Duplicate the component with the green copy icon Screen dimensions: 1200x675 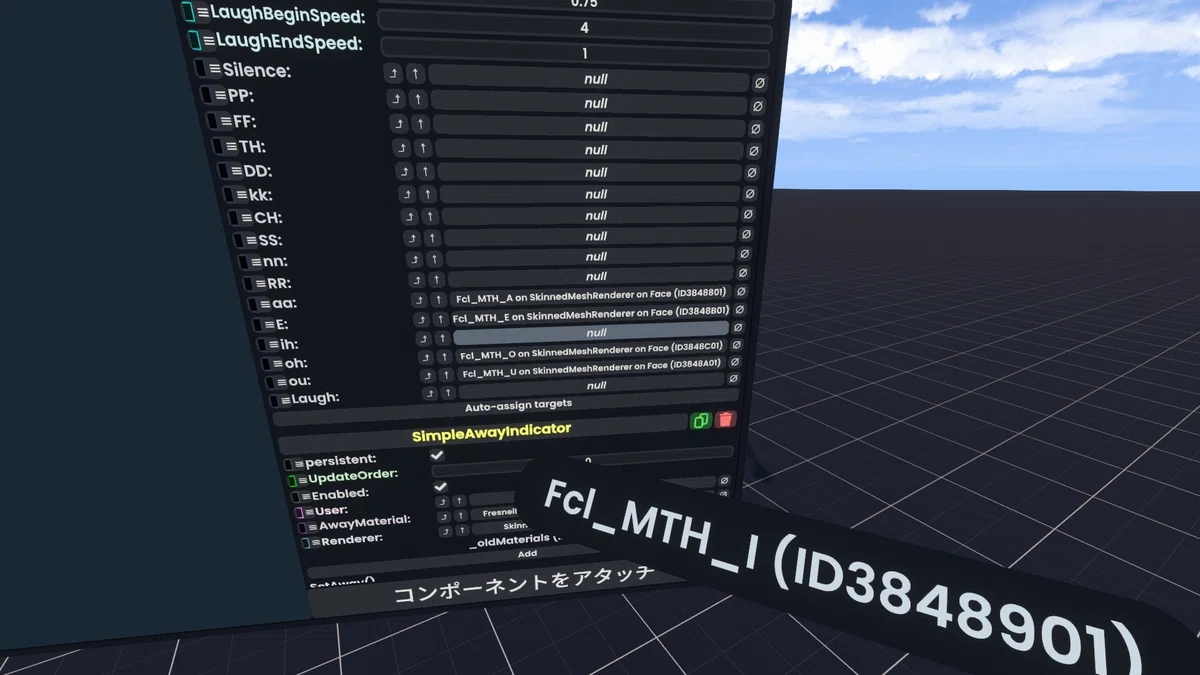[701, 421]
